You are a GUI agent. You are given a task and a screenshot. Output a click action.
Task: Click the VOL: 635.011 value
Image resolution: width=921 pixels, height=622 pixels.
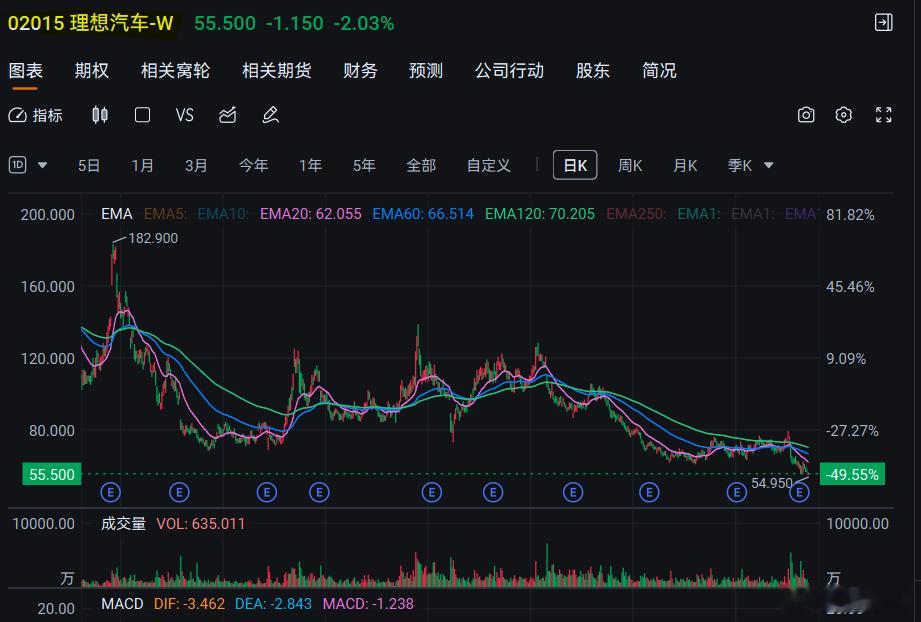pyautogui.click(x=200, y=523)
